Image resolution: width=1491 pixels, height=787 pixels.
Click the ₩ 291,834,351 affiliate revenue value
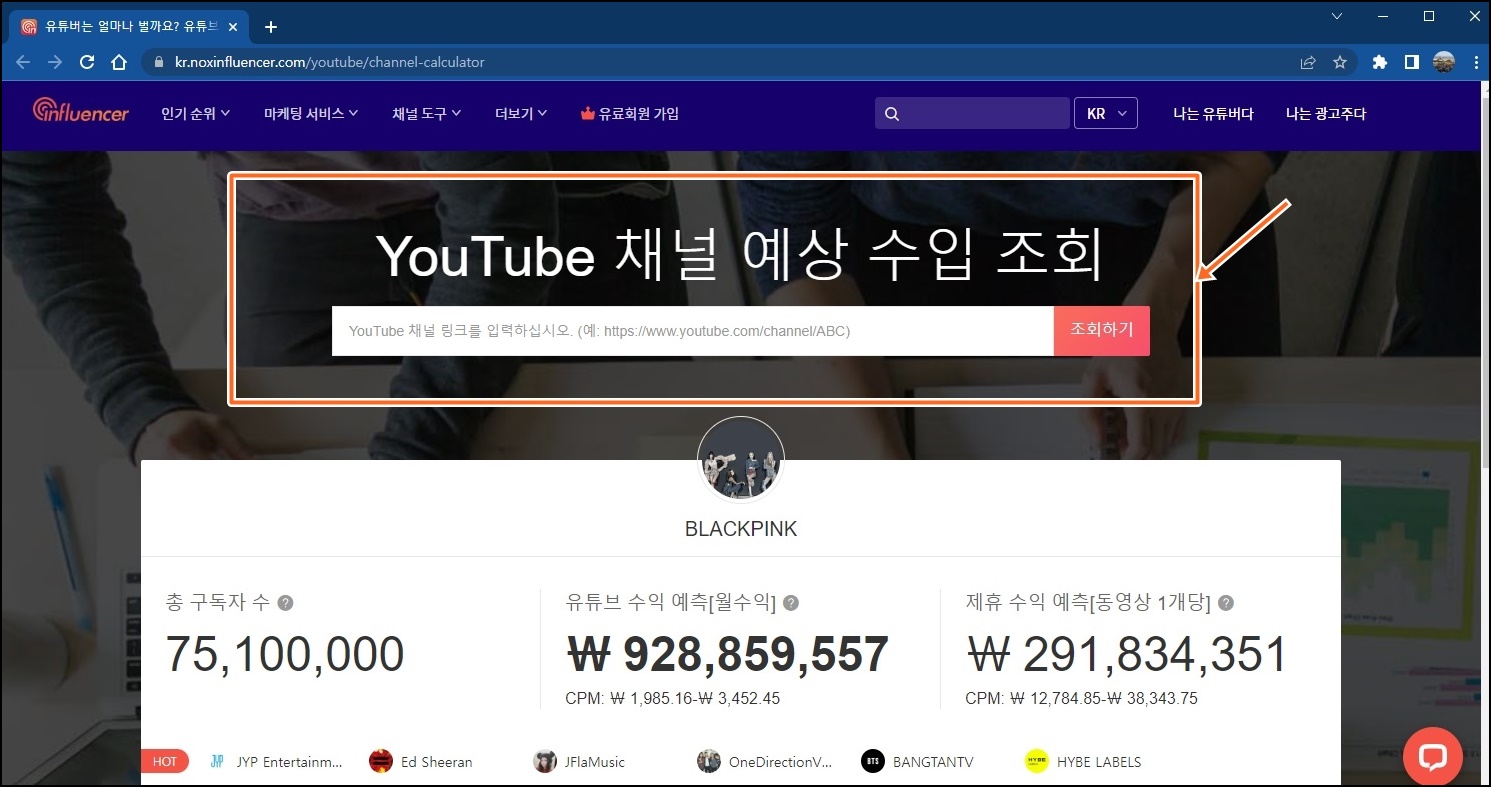1127,654
